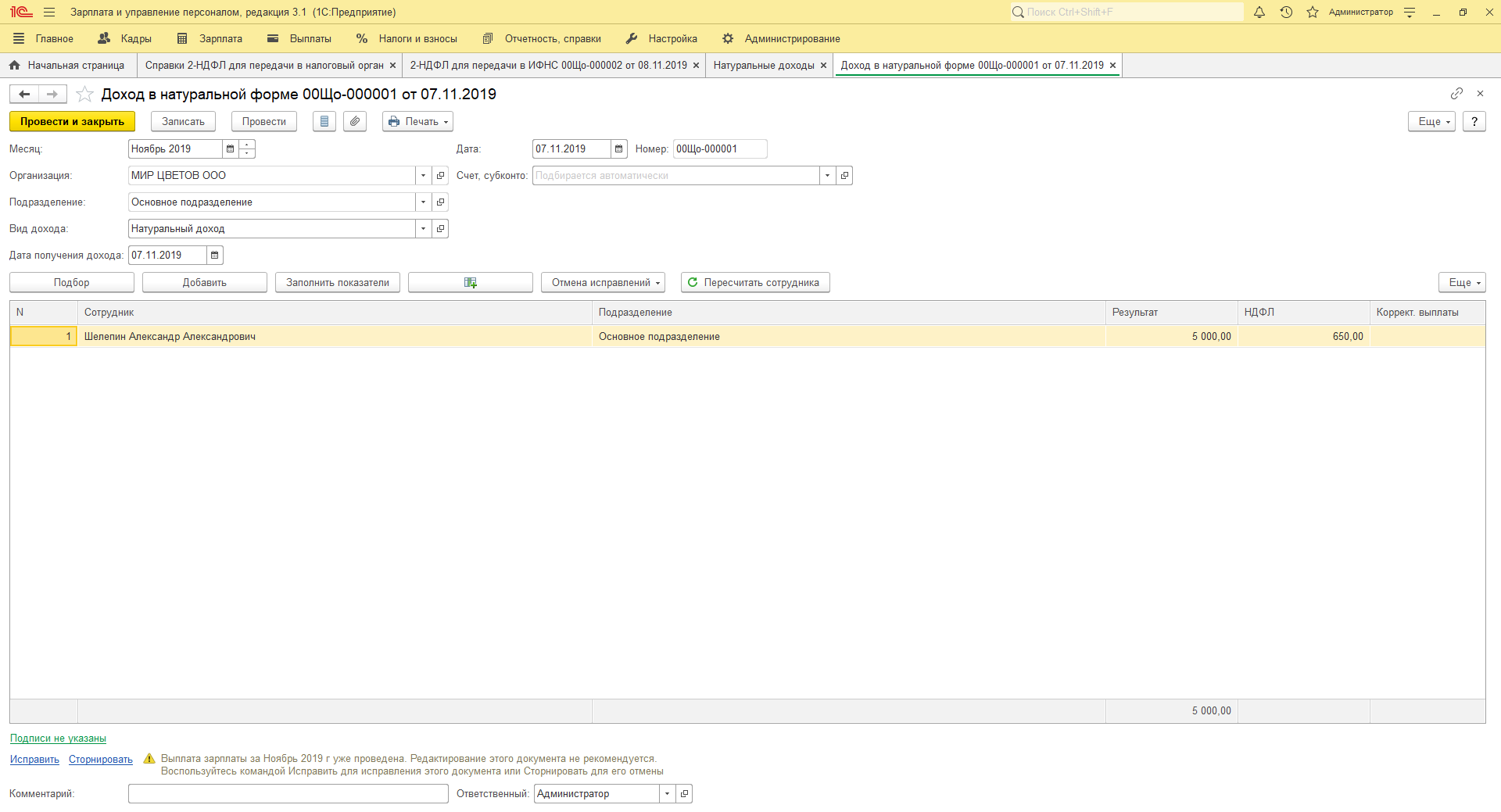The image size is (1501, 812).
Task: Open table Еще menu
Action: 1462,282
